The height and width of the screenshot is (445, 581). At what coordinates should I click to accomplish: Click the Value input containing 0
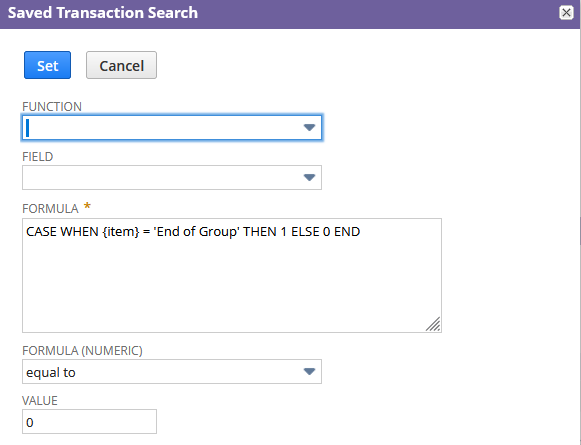(x=89, y=422)
